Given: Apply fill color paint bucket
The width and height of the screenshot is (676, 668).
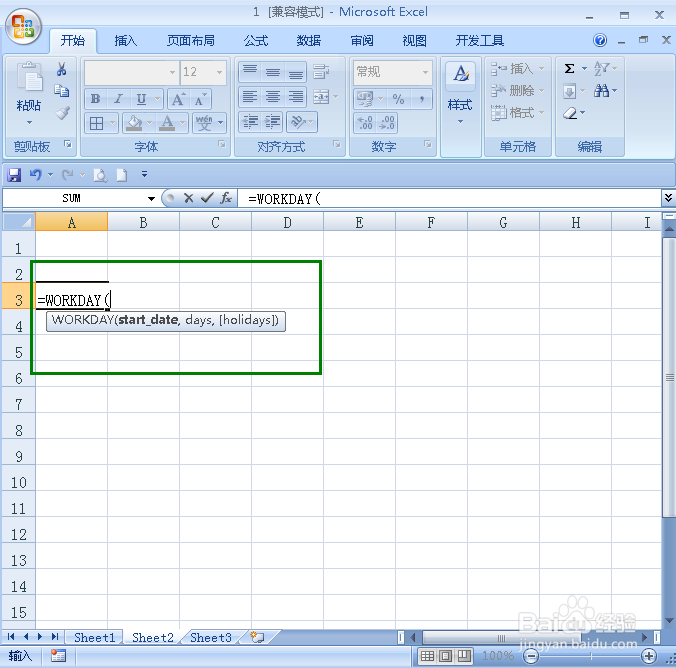Looking at the screenshot, I should pos(134,123).
